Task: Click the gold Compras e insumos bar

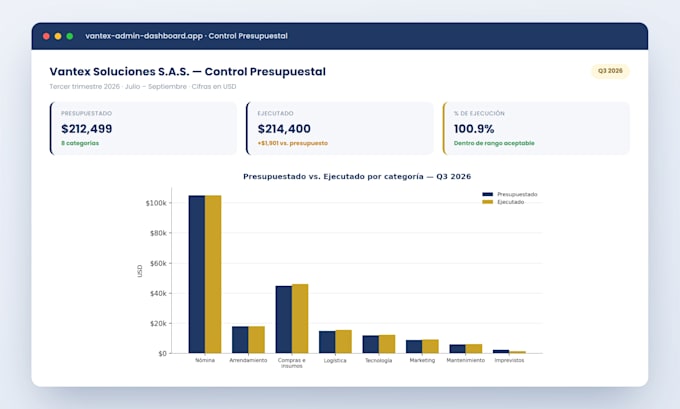Action: (300, 319)
